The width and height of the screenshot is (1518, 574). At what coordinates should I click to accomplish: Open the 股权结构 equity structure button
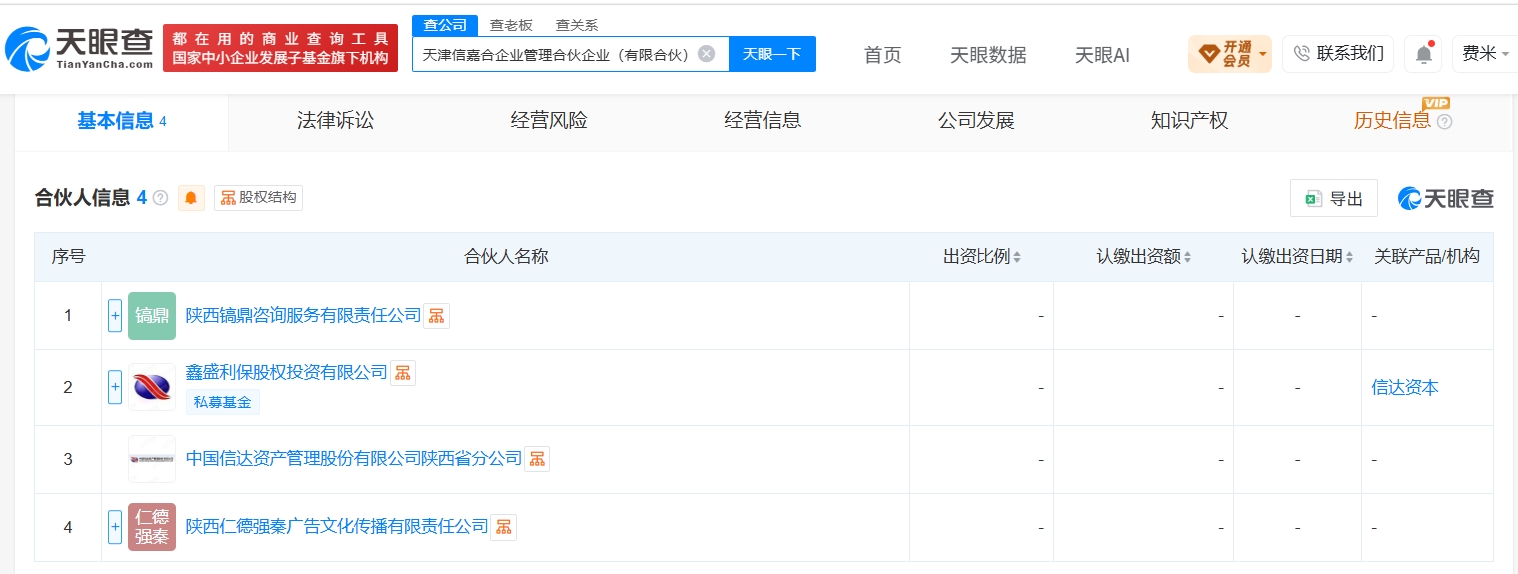(258, 198)
